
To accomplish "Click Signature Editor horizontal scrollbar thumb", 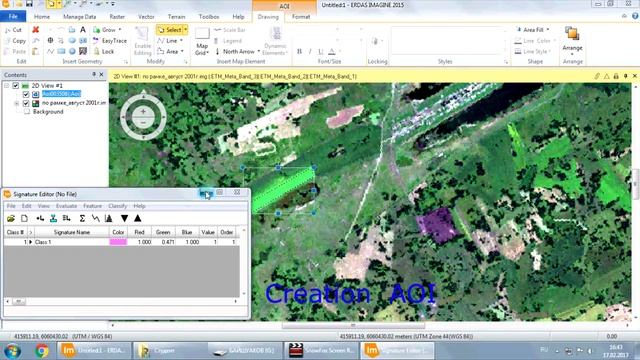I will pyautogui.click(x=18, y=301).
